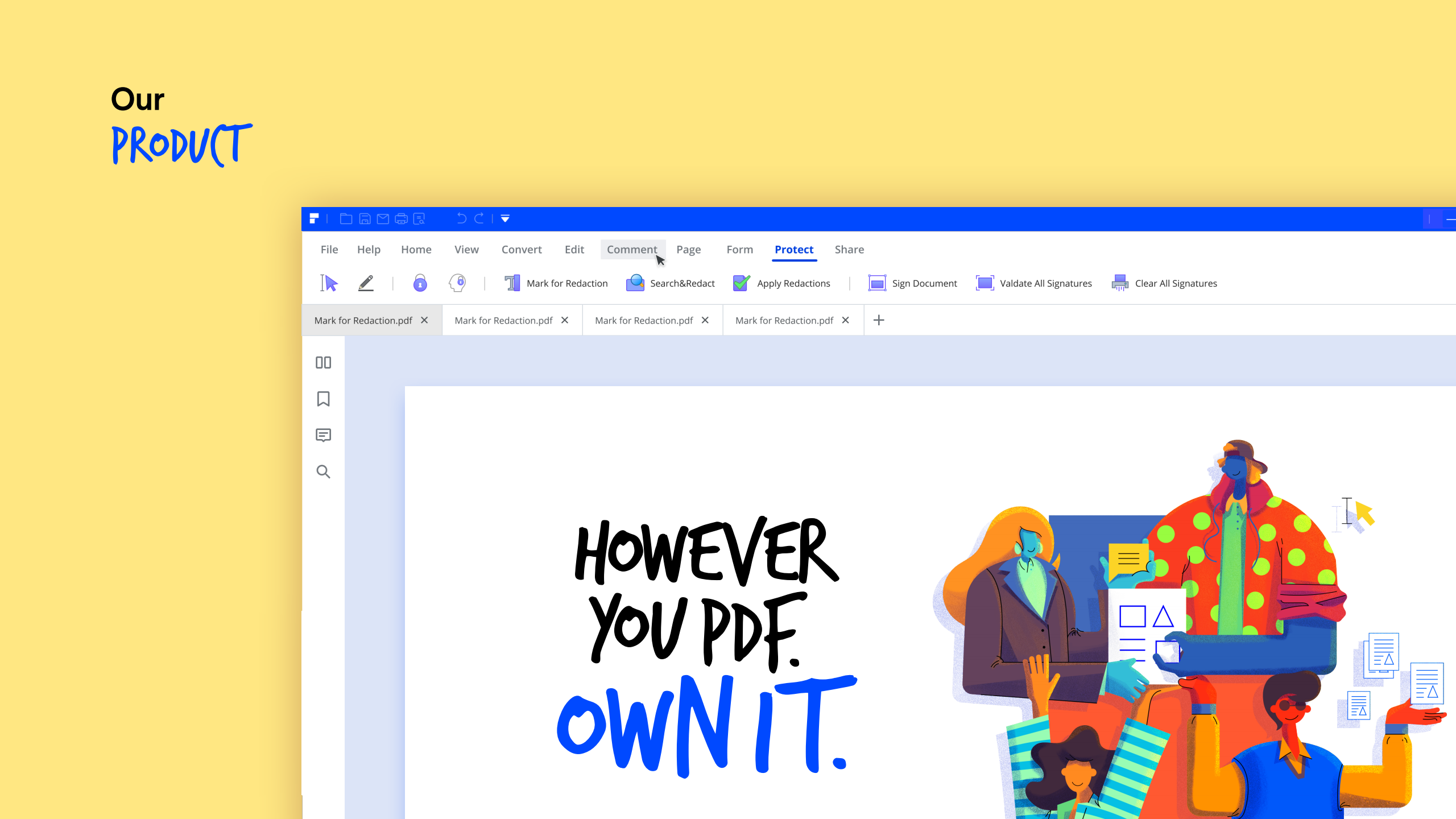Click Validate All Signatures icon

tap(985, 283)
